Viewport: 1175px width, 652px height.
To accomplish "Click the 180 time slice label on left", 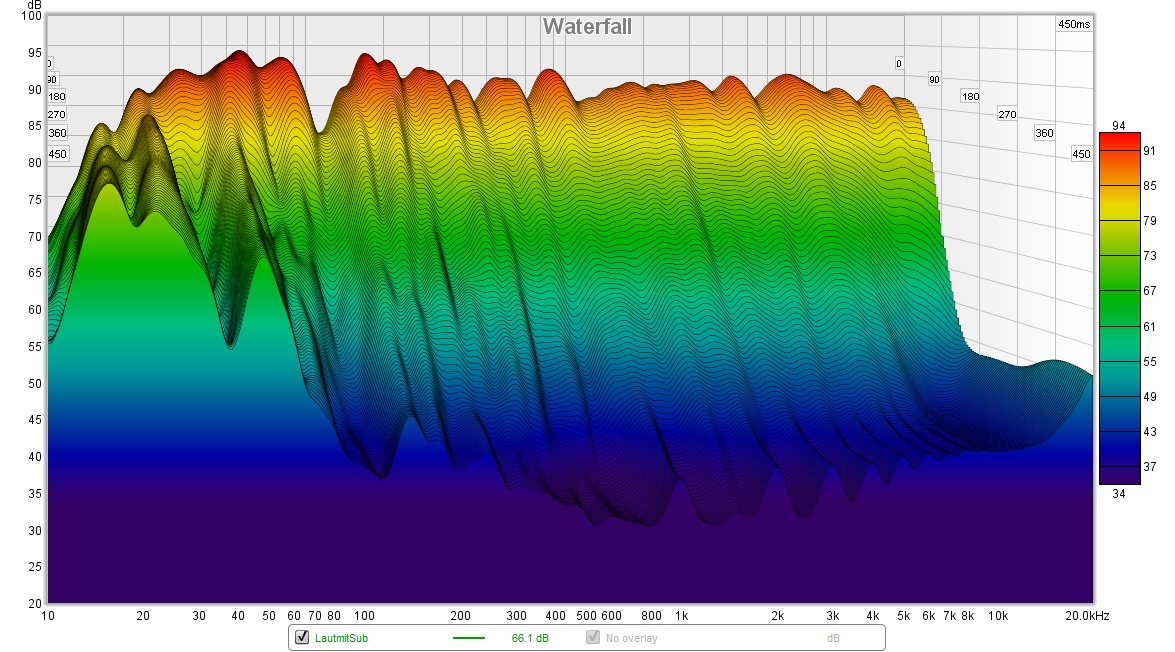I will [57, 95].
